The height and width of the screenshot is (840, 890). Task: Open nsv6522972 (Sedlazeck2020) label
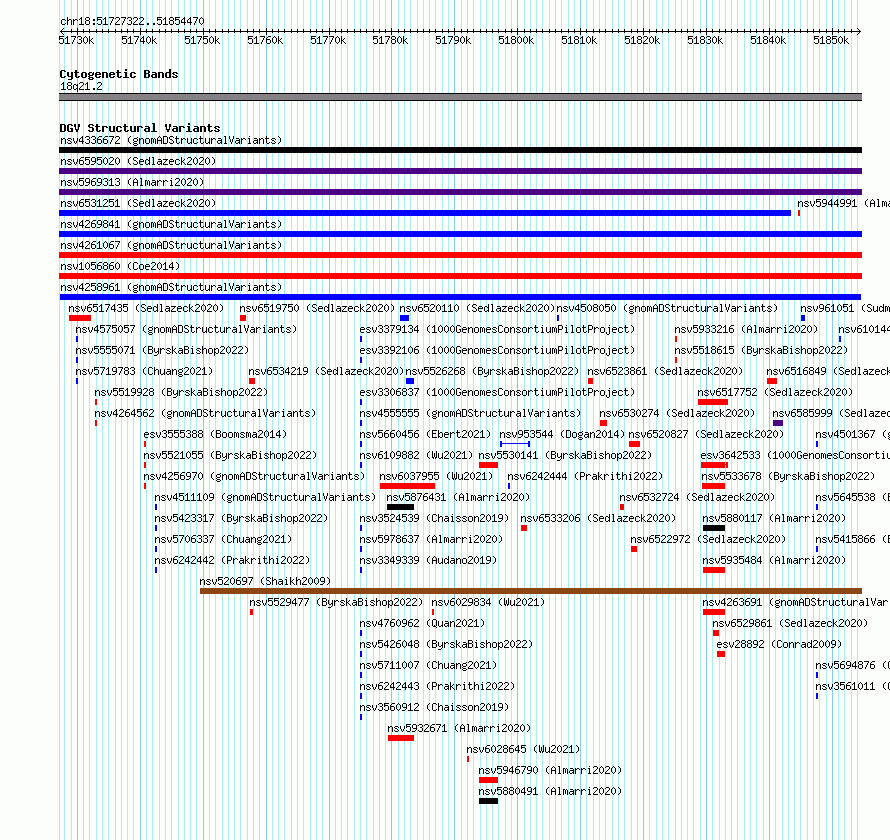pyautogui.click(x=708, y=539)
